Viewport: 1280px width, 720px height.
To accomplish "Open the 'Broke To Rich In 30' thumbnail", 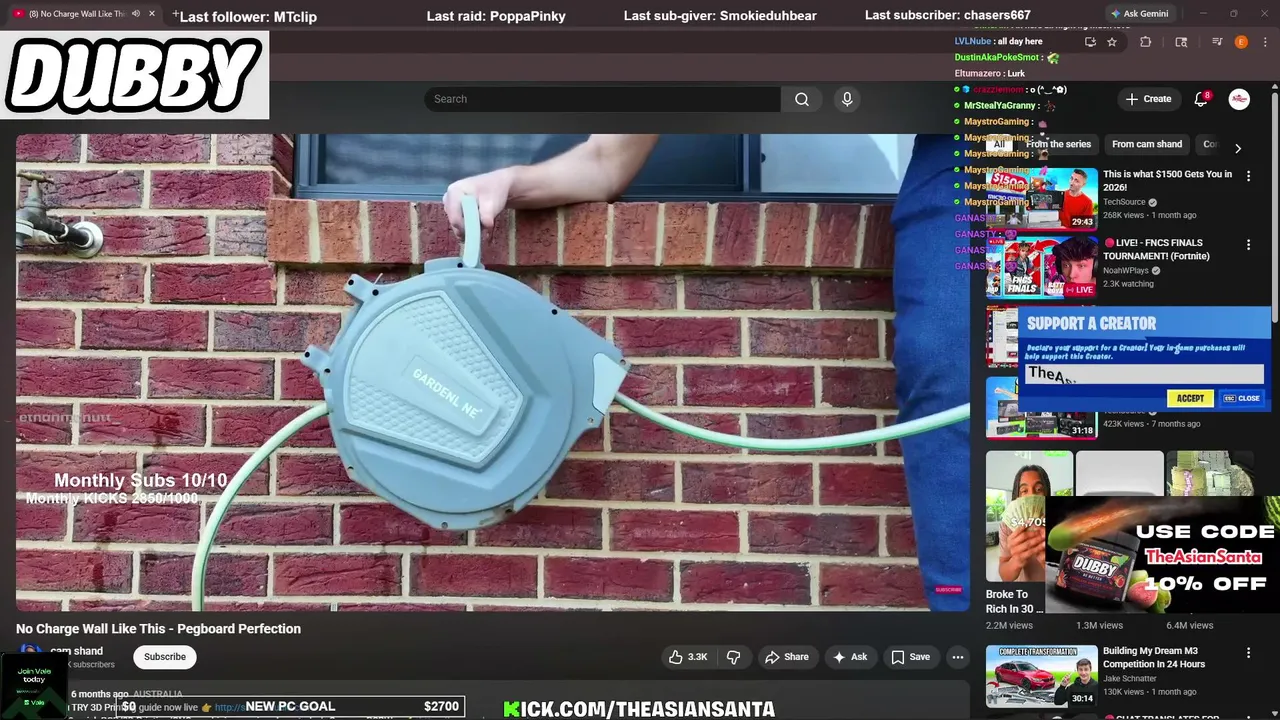I will [1029, 516].
